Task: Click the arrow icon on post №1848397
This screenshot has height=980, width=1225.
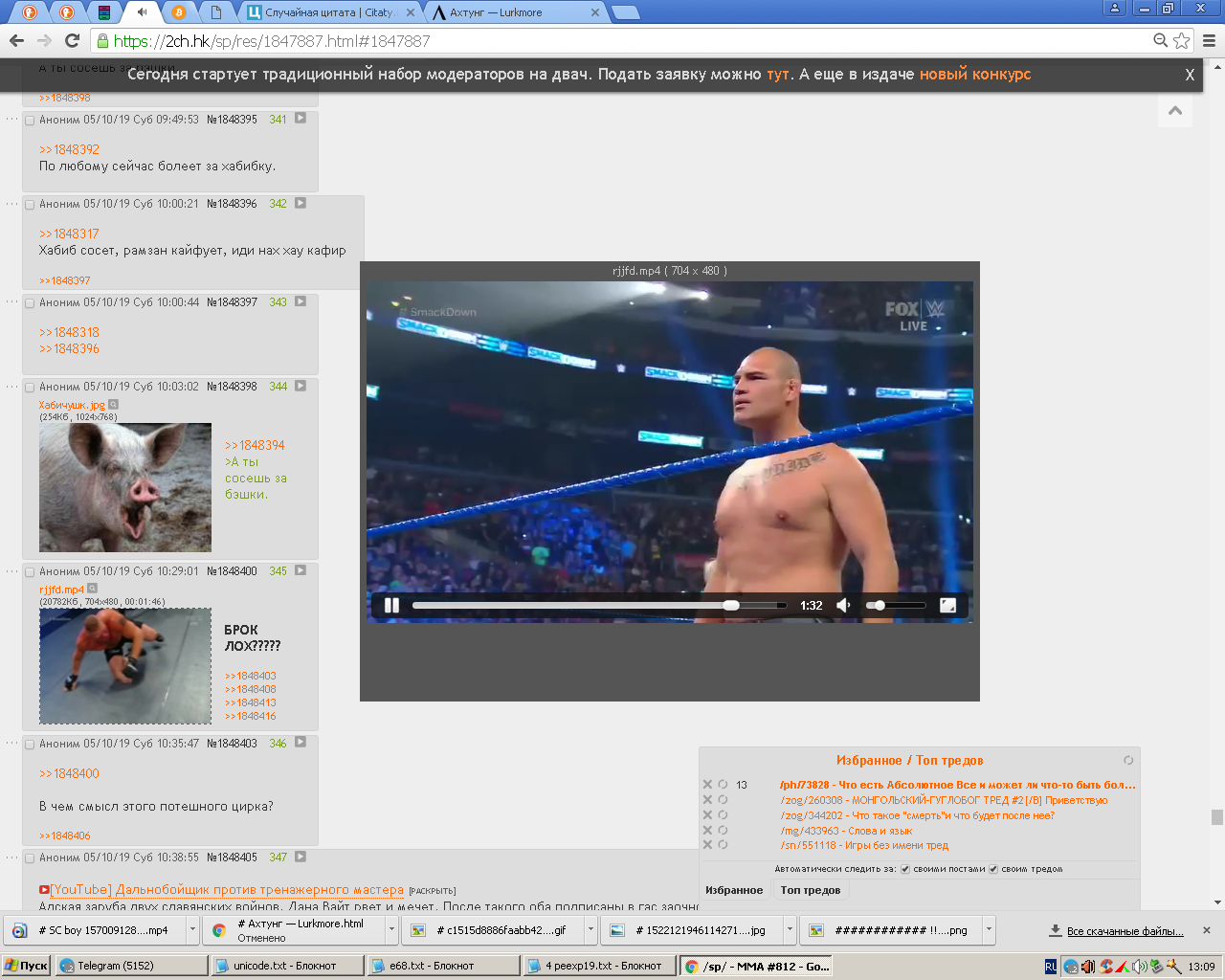Action: [x=301, y=301]
